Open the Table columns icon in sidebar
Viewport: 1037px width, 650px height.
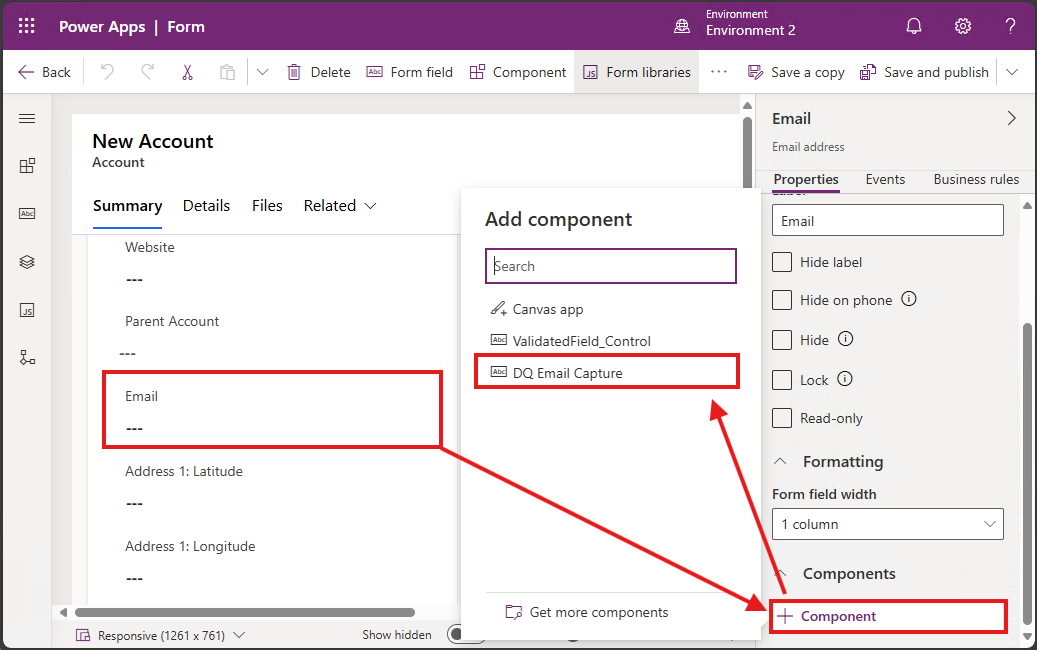coord(27,214)
